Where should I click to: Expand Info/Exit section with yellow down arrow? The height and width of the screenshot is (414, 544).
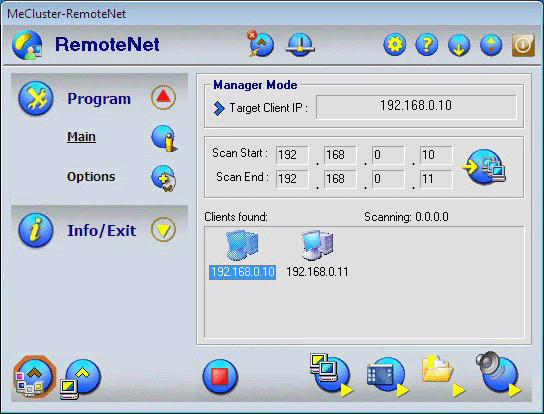(163, 229)
